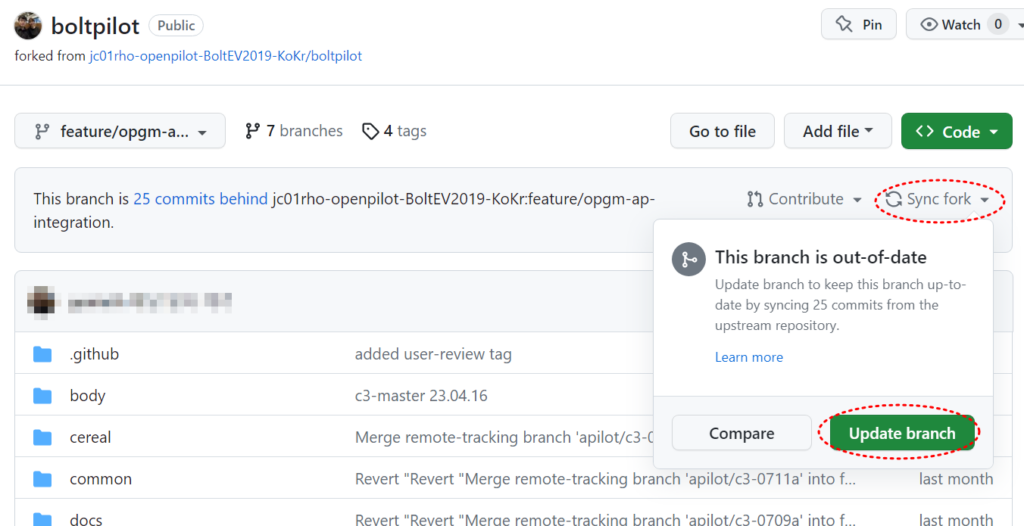Image resolution: width=1024 pixels, height=526 pixels.
Task: Click the .github folder icon
Action: (42, 354)
